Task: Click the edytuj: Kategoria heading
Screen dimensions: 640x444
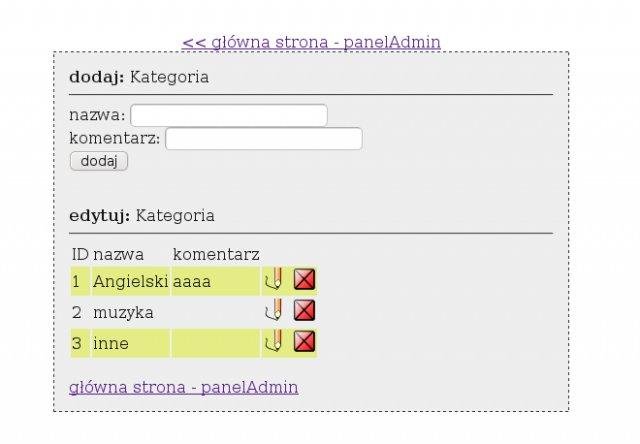Action: tap(141, 215)
